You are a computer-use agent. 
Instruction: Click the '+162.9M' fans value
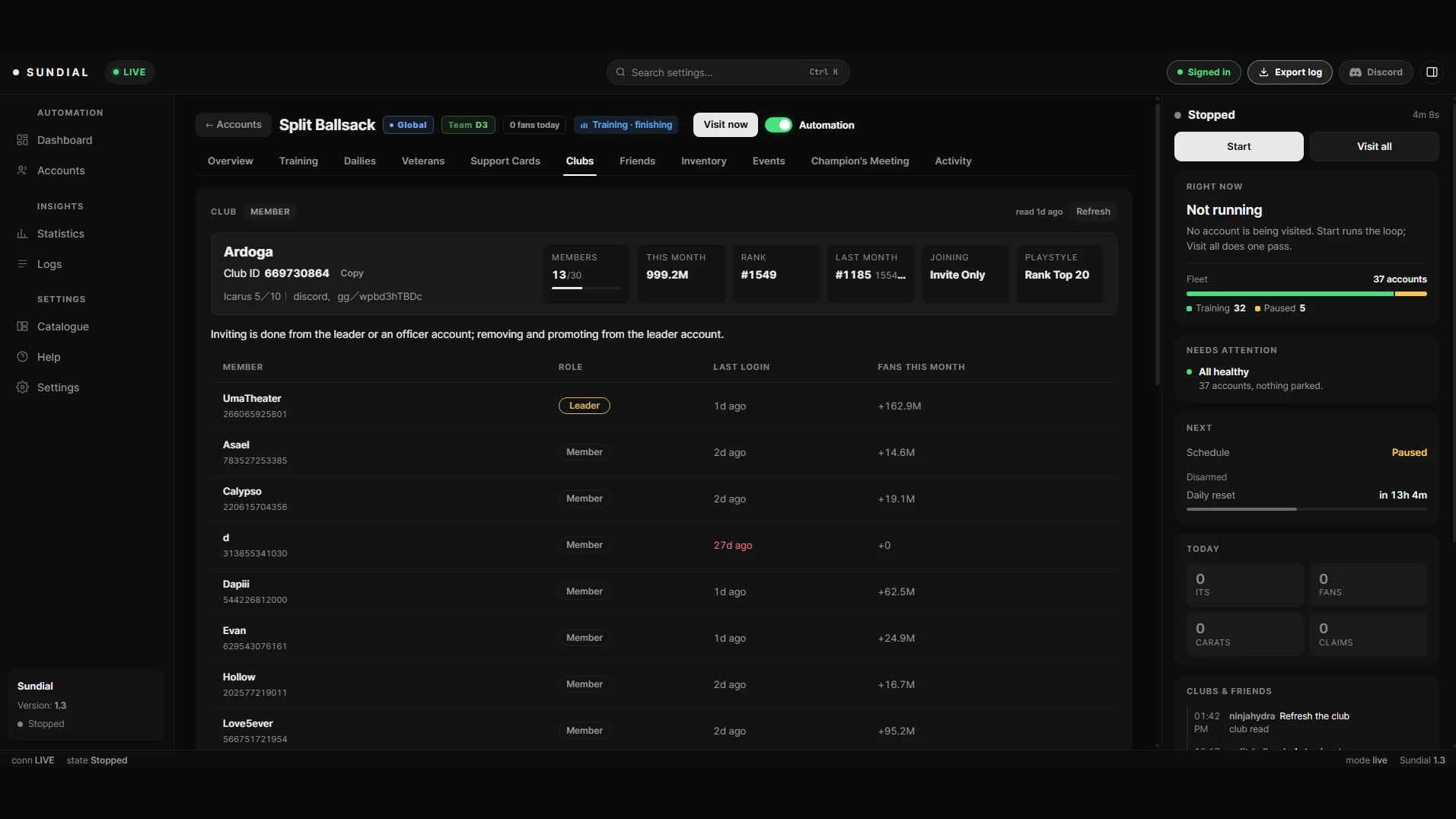tap(899, 406)
